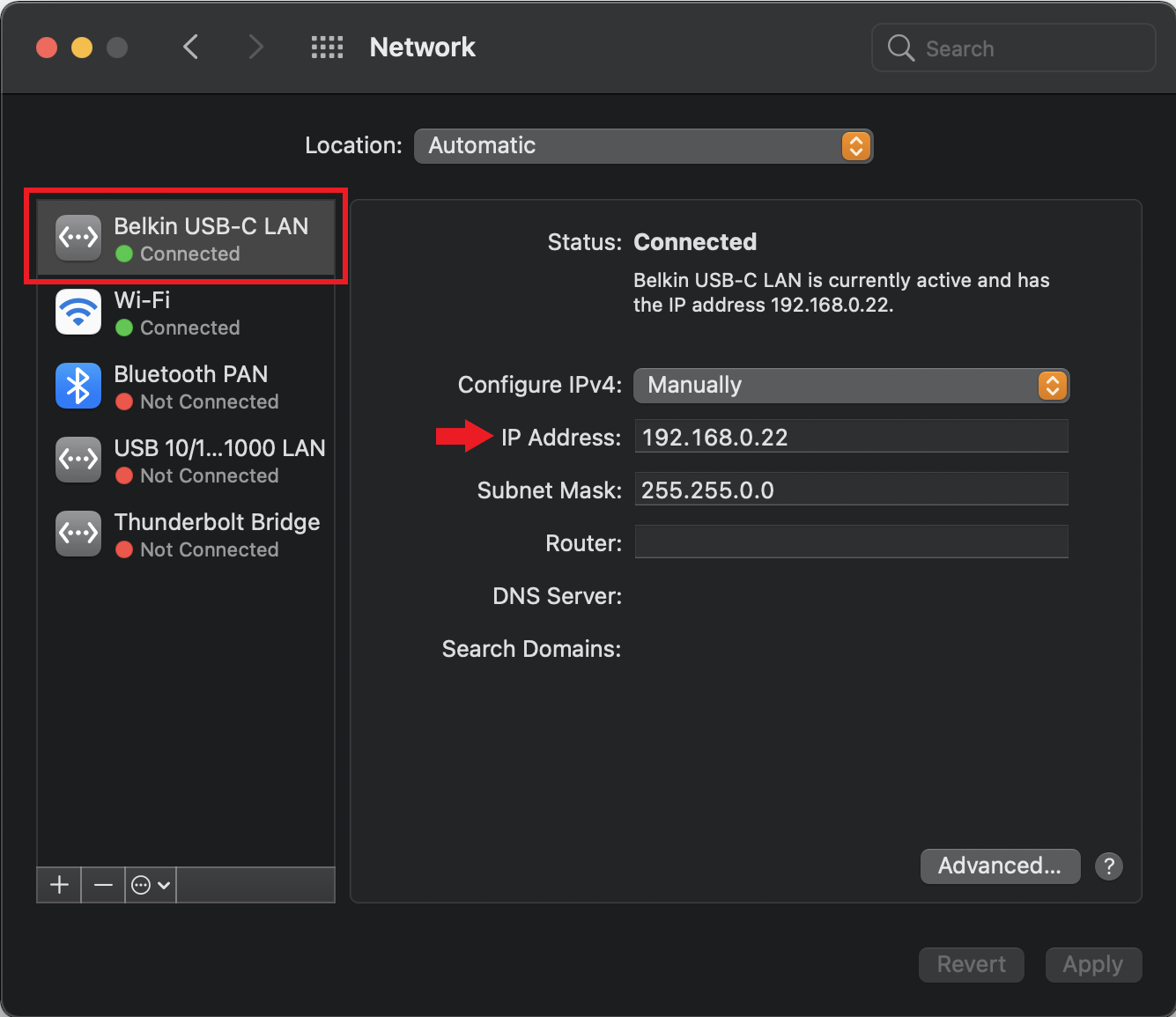This screenshot has width=1176, height=1017.
Task: Click the magnifying glass search icon
Action: coord(900,48)
